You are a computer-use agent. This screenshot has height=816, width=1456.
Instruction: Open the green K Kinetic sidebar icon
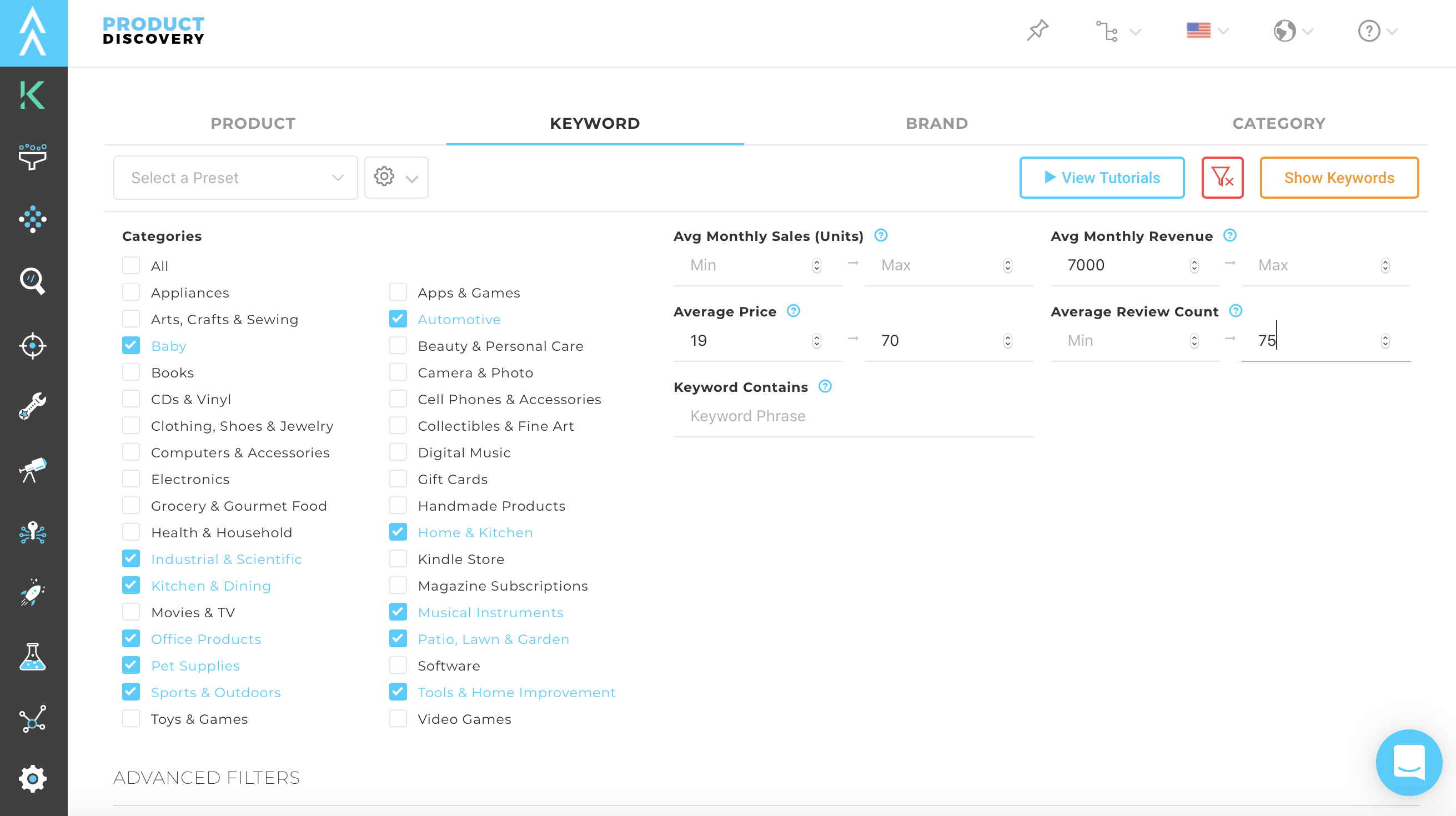click(x=32, y=95)
